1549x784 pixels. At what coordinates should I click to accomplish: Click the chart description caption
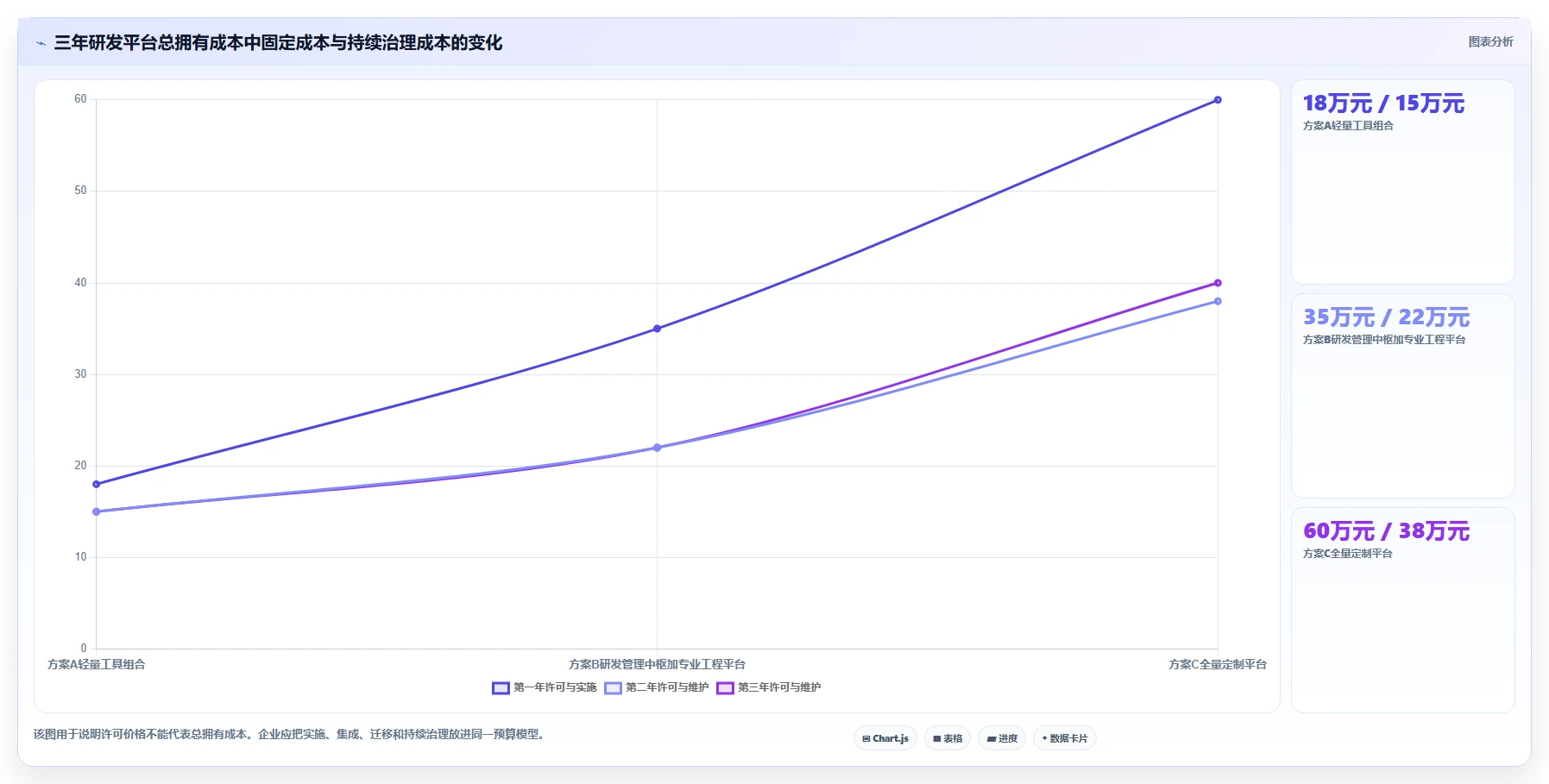pos(291,734)
